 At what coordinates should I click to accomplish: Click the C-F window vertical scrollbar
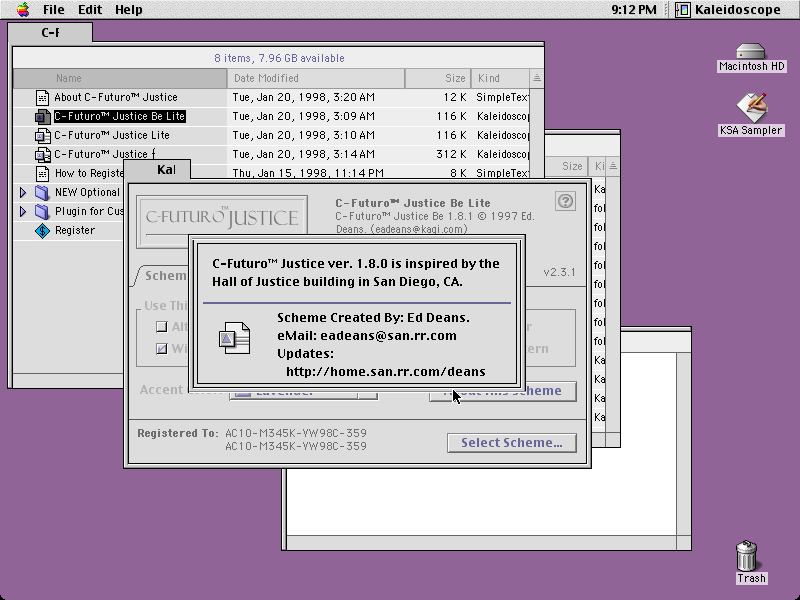point(537,133)
